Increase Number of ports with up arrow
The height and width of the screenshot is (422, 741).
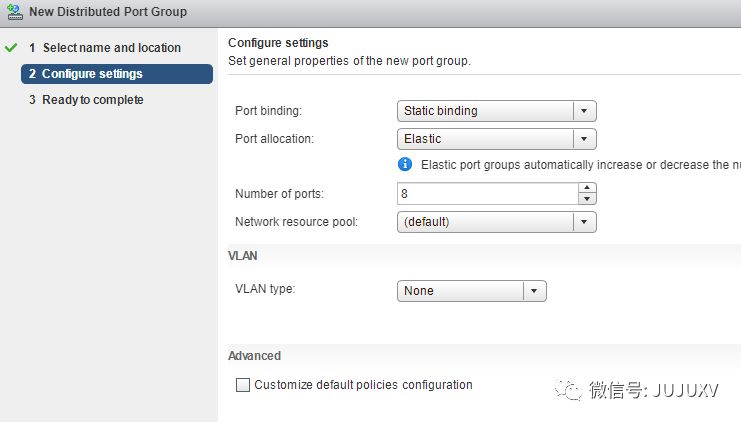587,188
